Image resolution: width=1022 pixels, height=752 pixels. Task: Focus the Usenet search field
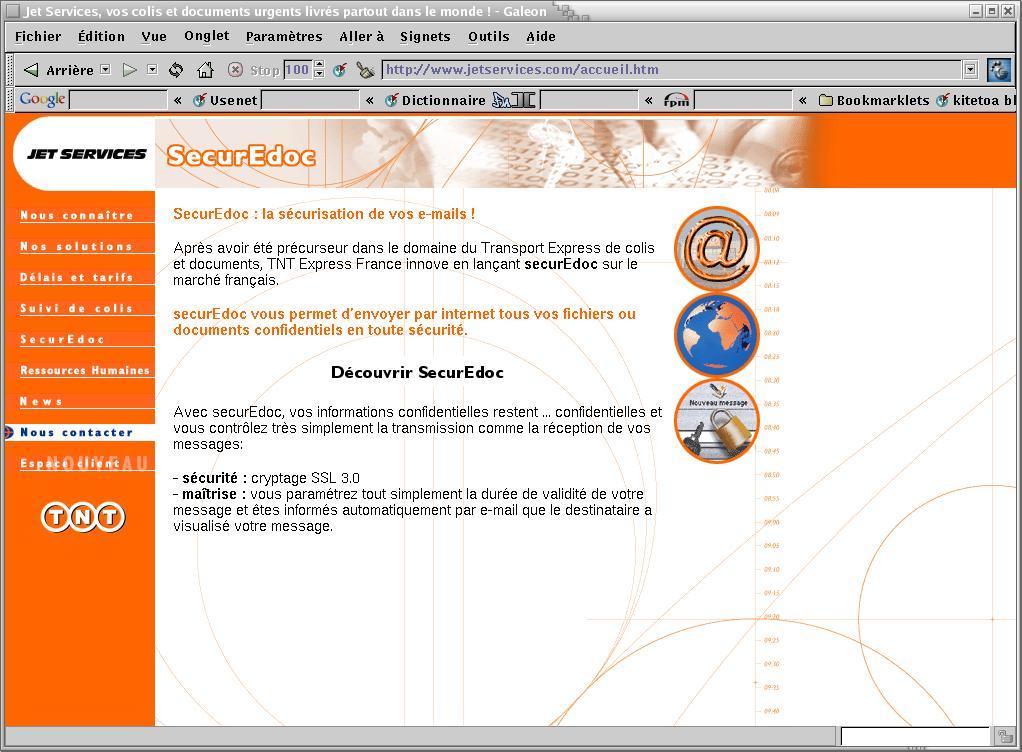310,100
